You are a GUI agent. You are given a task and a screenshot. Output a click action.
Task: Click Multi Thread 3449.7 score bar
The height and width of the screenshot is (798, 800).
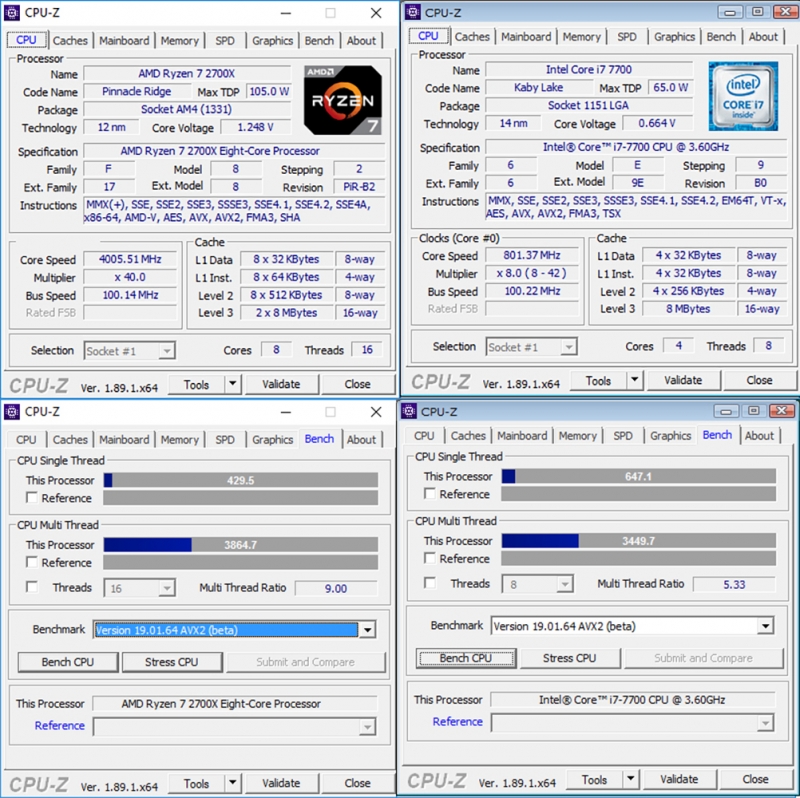click(639, 540)
